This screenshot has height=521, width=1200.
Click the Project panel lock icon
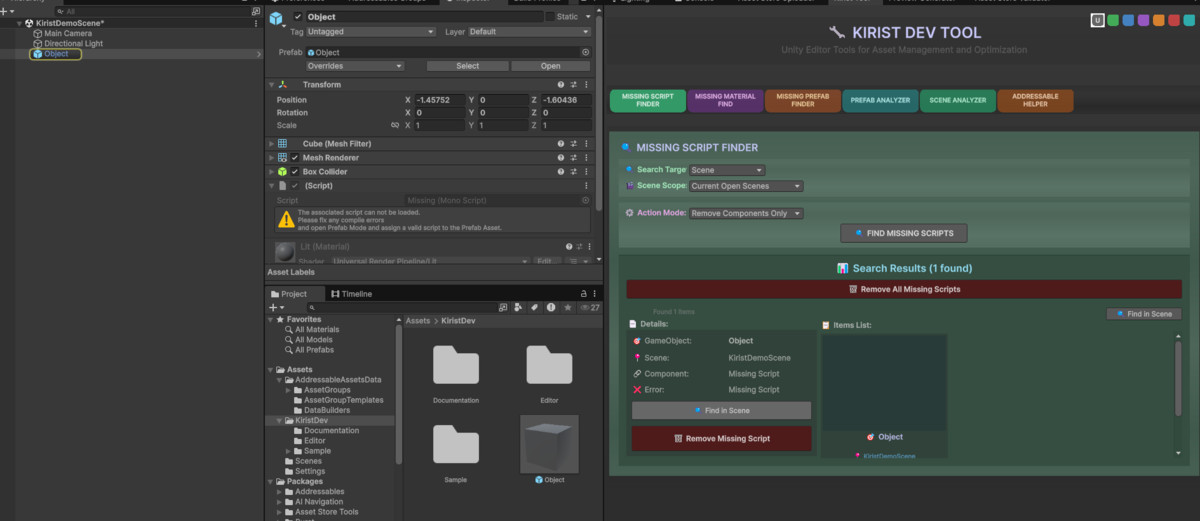click(x=584, y=294)
